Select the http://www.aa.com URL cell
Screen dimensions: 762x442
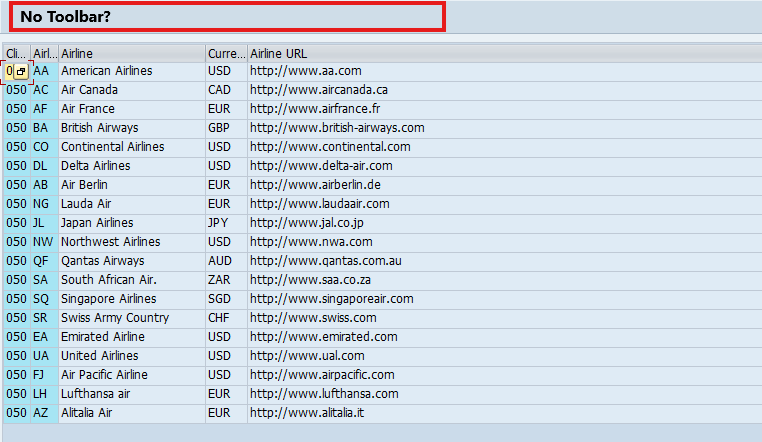pyautogui.click(x=504, y=71)
